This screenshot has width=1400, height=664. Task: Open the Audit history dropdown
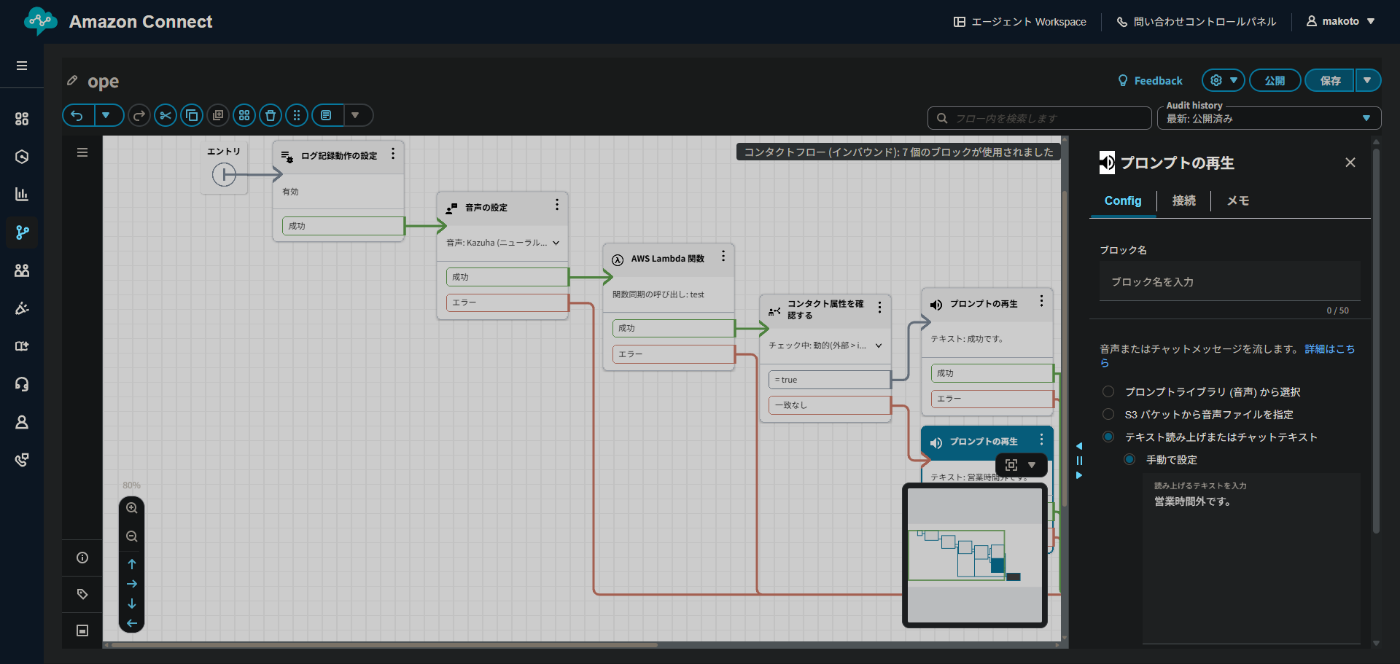tap(1268, 118)
